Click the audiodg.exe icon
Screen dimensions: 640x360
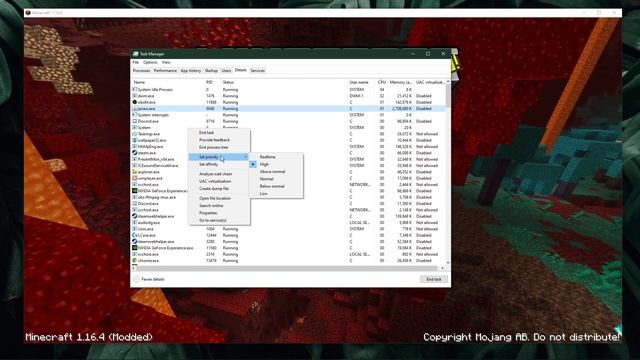pyautogui.click(x=135, y=222)
